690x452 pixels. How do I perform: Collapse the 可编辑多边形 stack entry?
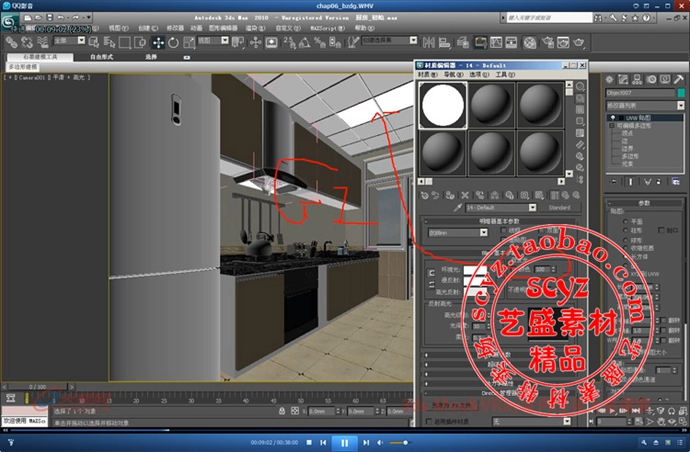[x=612, y=126]
